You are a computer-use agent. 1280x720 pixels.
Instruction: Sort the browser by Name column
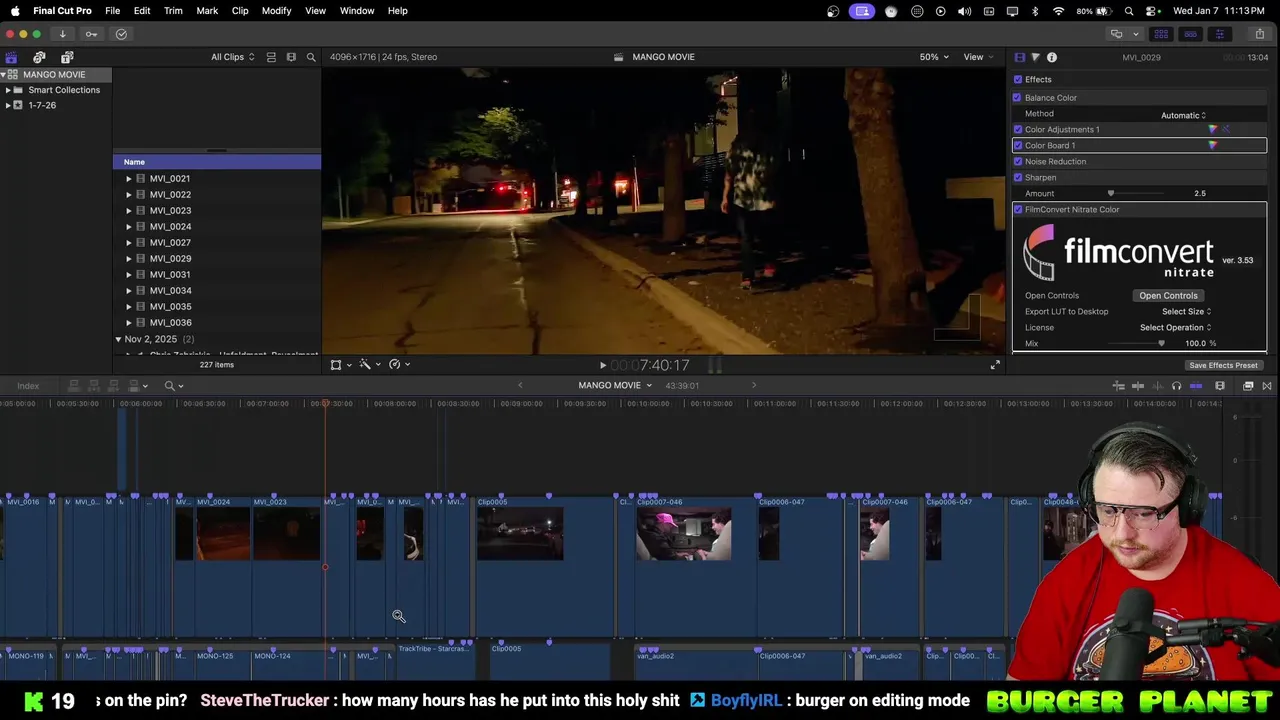217,162
